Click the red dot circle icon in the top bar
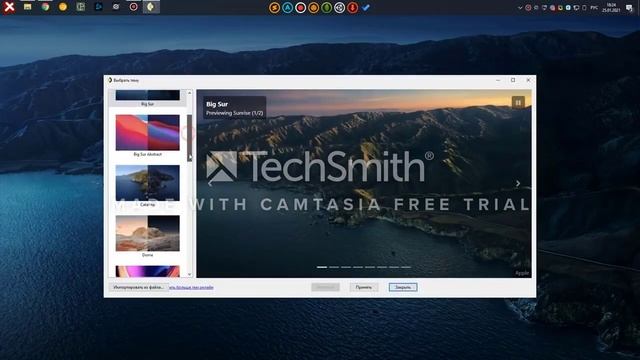 tap(300, 8)
